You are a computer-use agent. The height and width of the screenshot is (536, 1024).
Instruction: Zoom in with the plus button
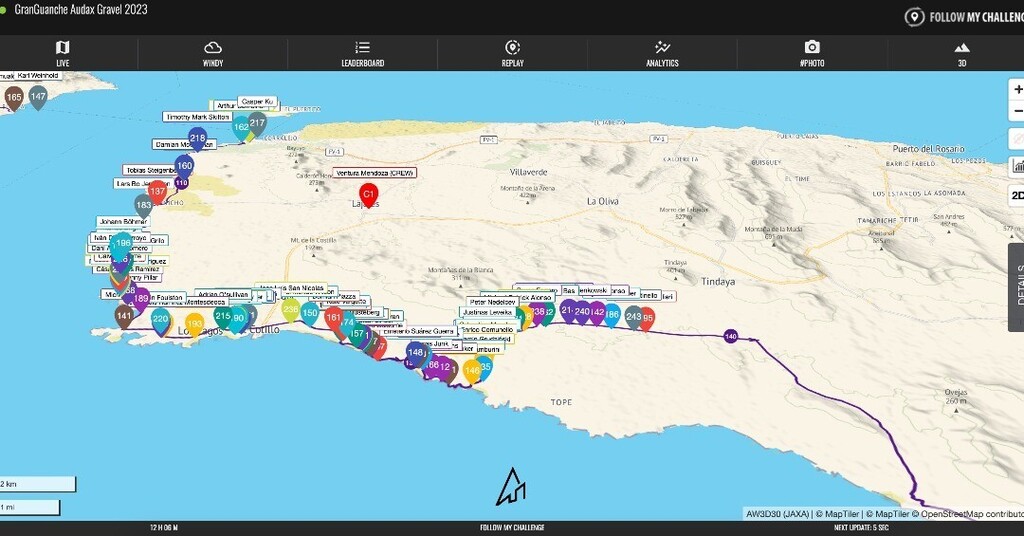(x=1017, y=89)
